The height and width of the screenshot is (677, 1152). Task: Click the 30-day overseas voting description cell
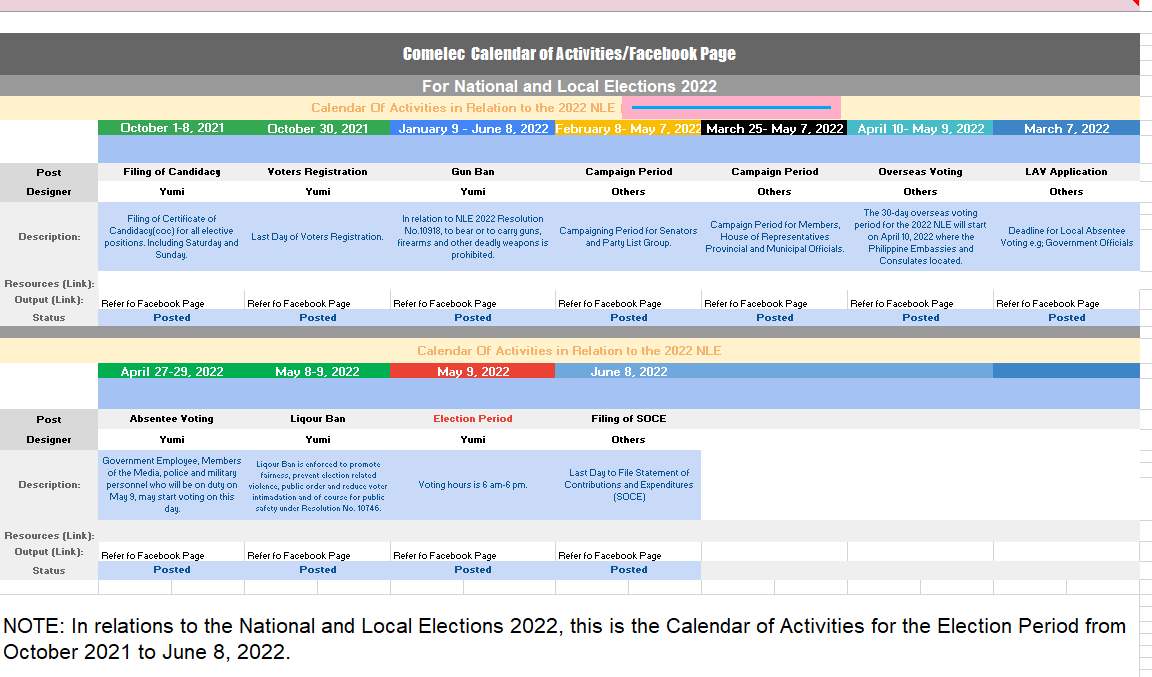pos(921,237)
